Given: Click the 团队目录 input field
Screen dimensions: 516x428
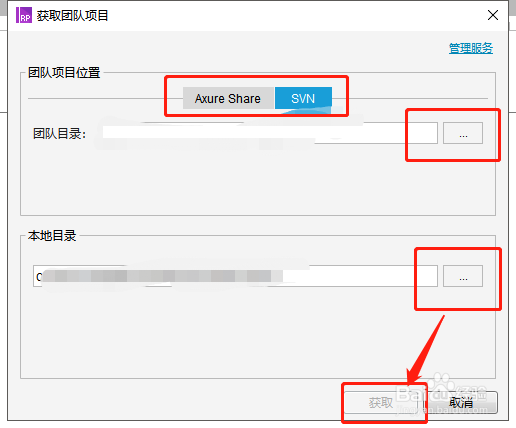Looking at the screenshot, I should tap(269, 133).
